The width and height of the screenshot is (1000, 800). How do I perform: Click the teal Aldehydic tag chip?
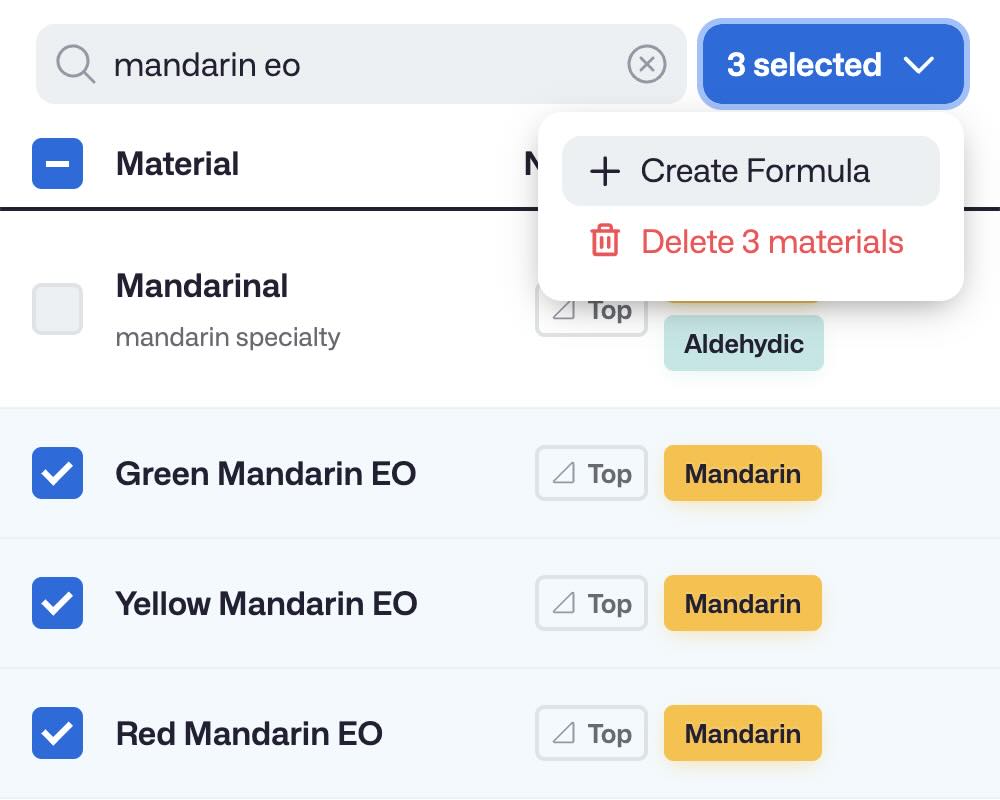tap(743, 342)
